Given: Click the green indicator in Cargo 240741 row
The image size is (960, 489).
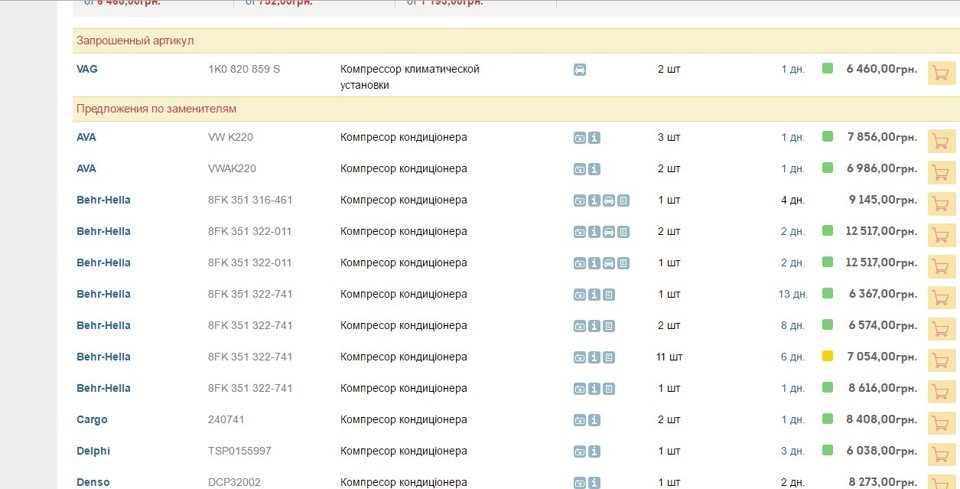Looking at the screenshot, I should [827, 419].
